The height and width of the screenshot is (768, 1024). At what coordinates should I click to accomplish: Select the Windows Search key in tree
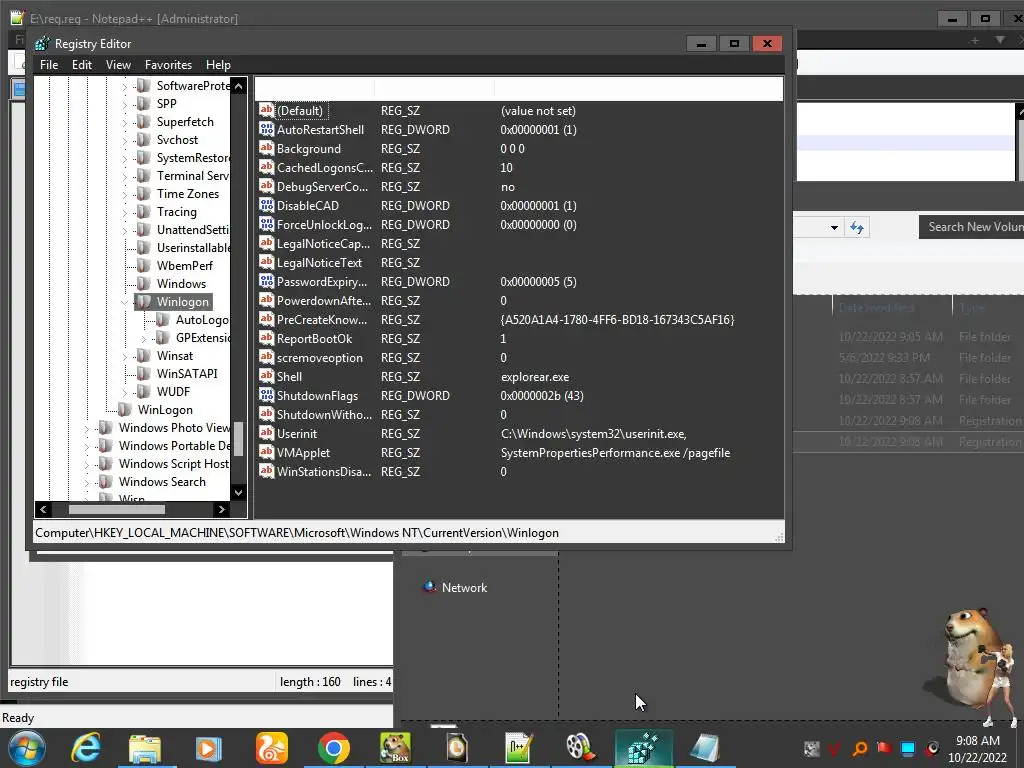point(162,481)
